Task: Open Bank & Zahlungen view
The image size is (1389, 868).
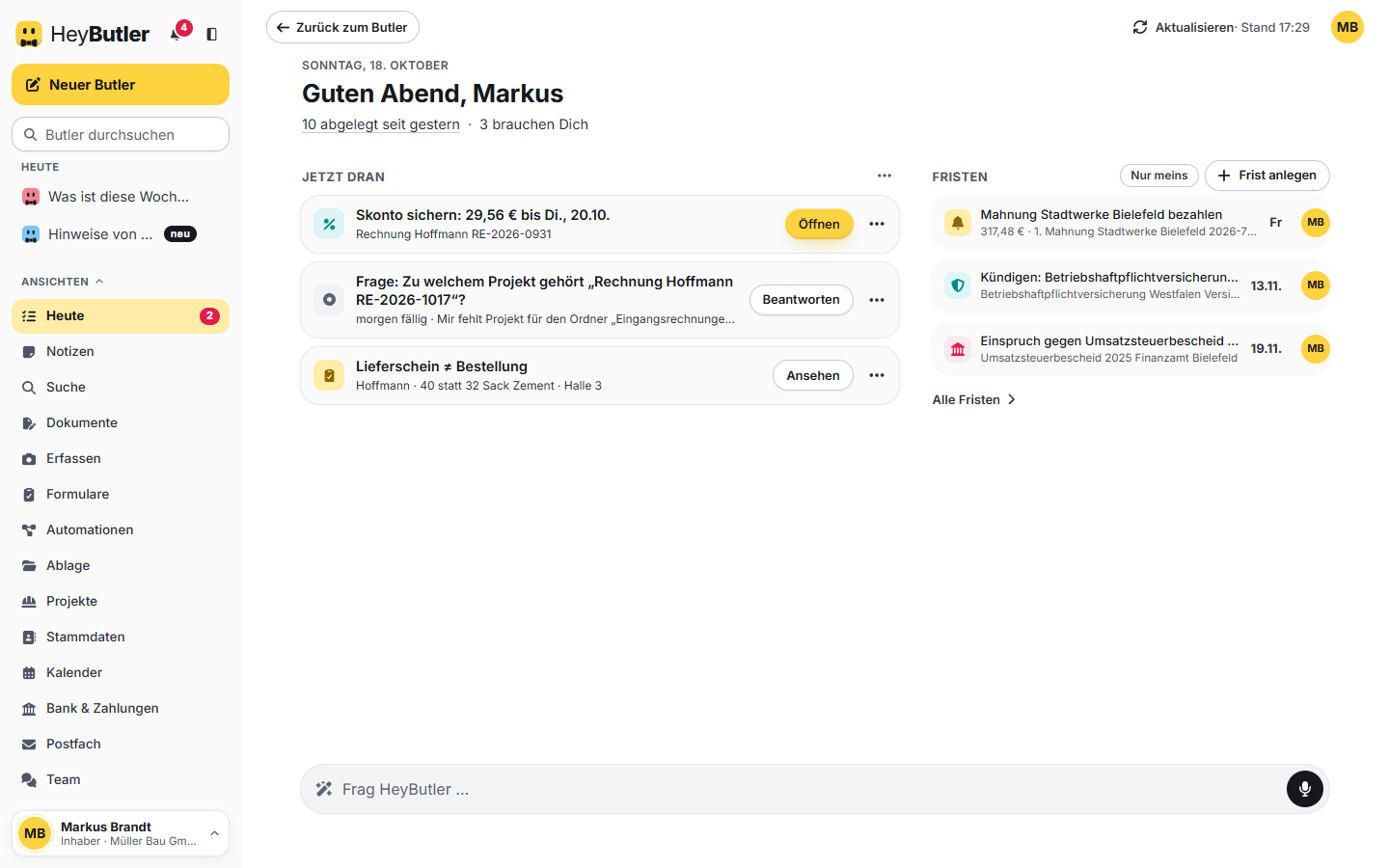Action: [x=121, y=709]
